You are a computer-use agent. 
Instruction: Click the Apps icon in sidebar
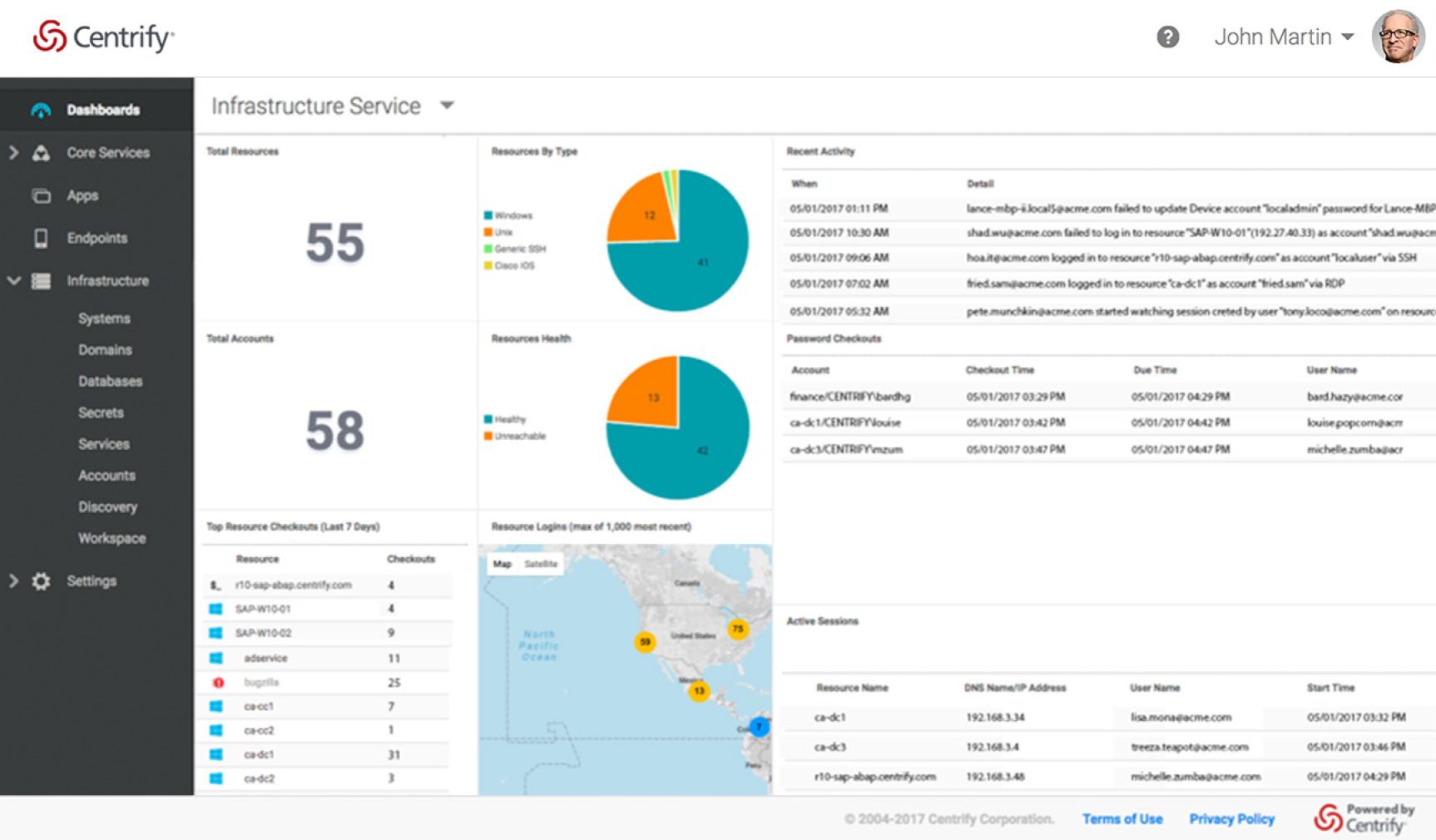pos(41,196)
